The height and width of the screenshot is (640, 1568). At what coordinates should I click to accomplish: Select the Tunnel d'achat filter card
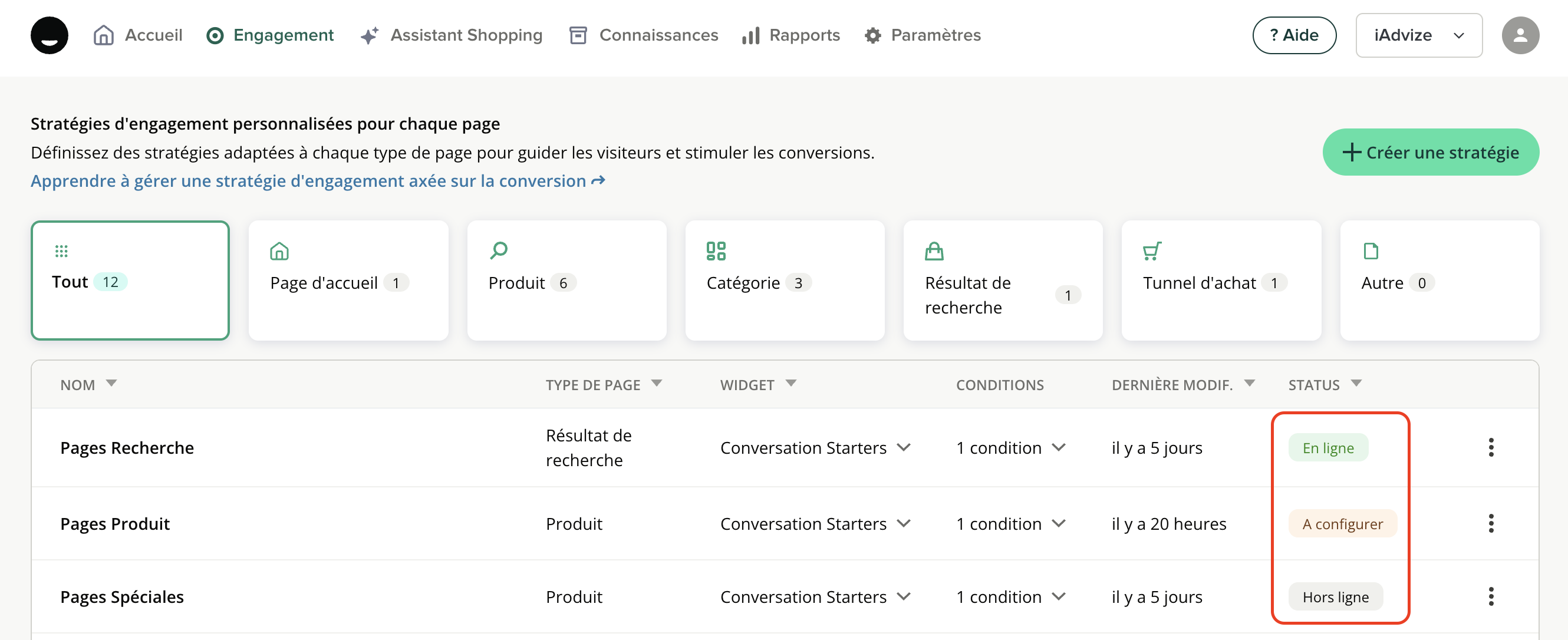(x=1220, y=281)
